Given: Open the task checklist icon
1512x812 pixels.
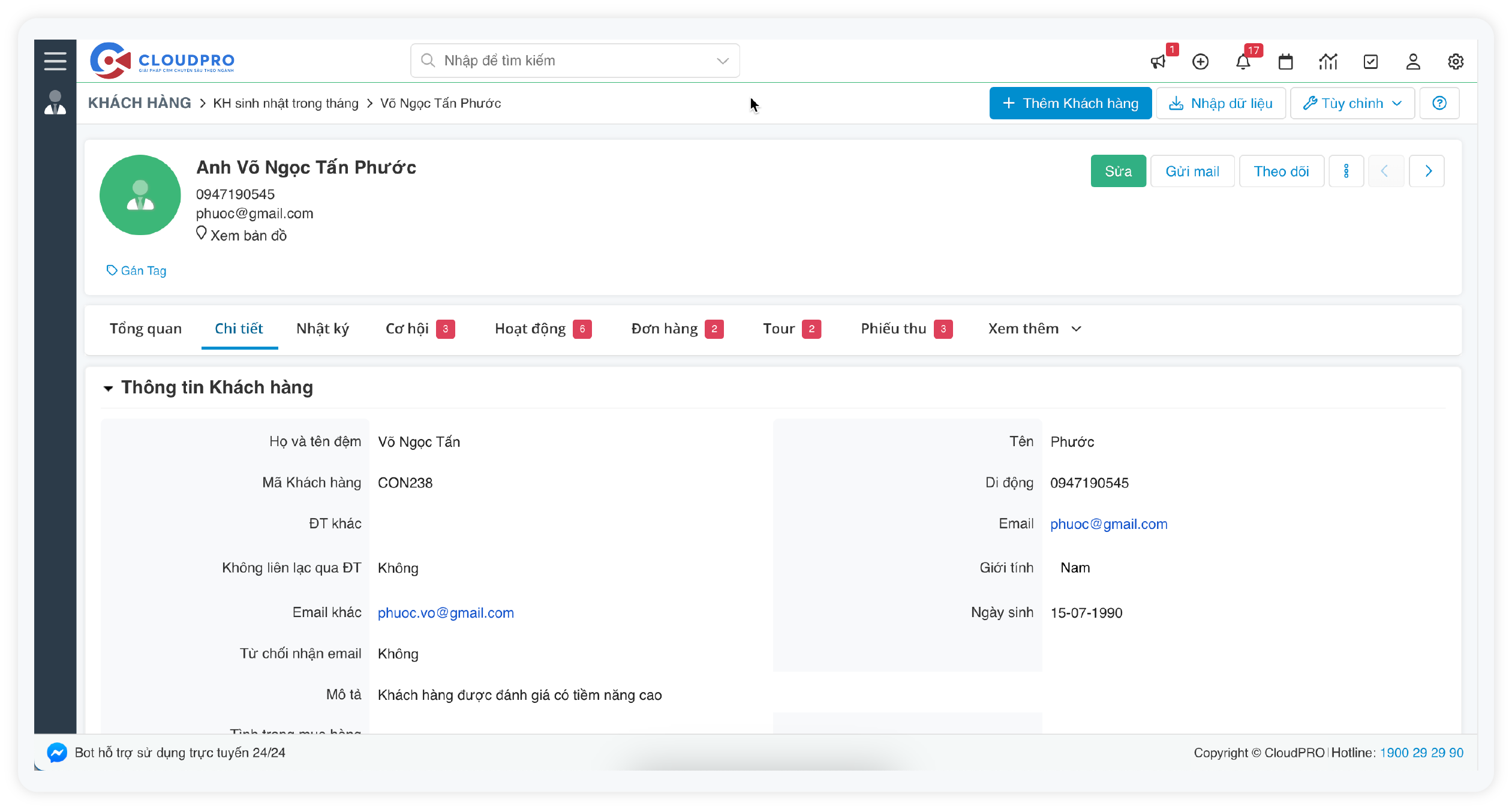Looking at the screenshot, I should (1370, 62).
